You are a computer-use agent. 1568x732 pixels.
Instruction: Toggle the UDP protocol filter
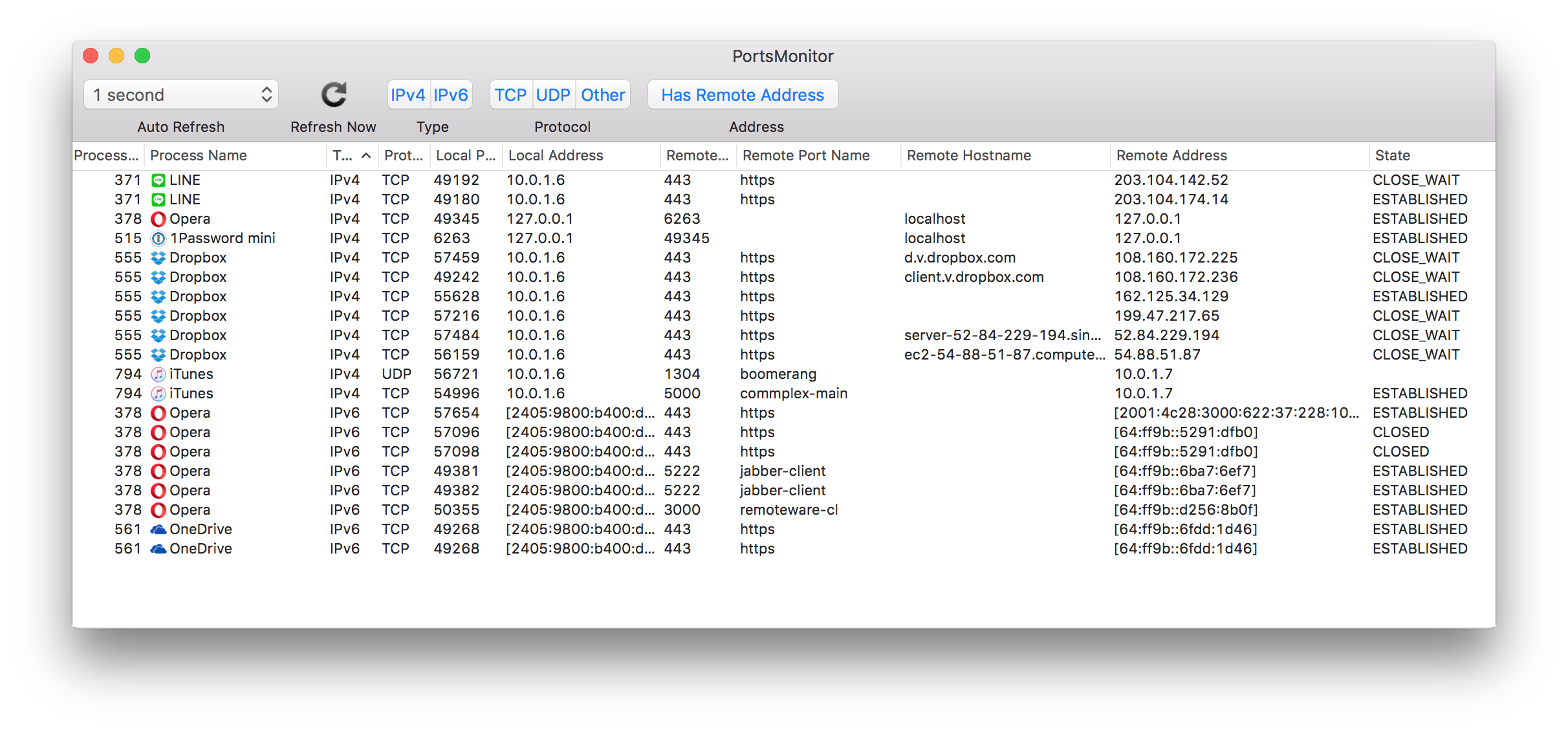553,95
